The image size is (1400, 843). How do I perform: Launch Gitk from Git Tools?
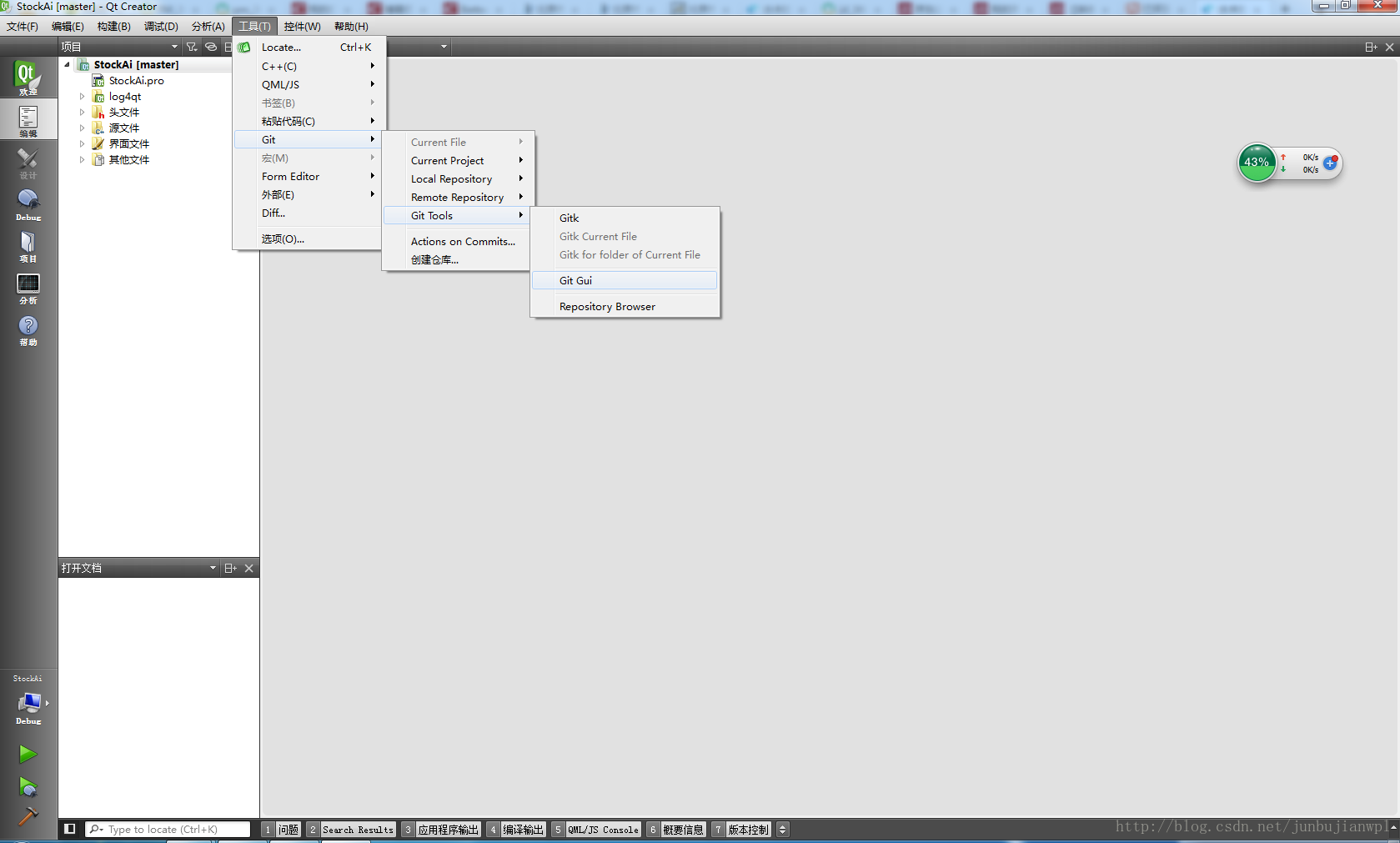(x=625, y=218)
